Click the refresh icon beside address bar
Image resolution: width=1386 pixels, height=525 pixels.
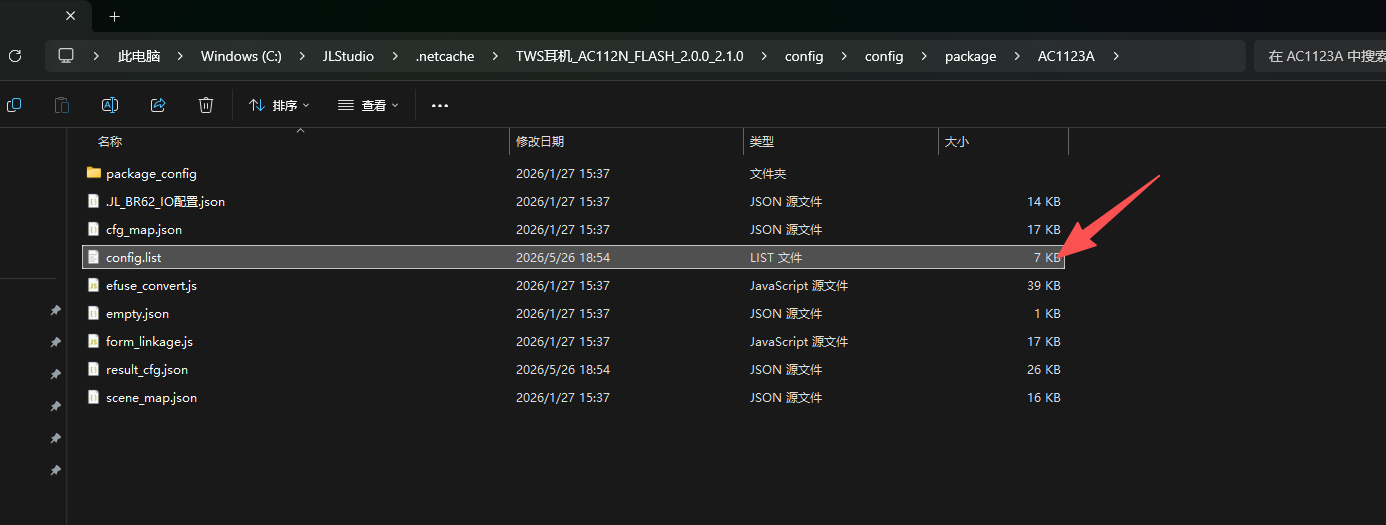pyautogui.click(x=14, y=56)
